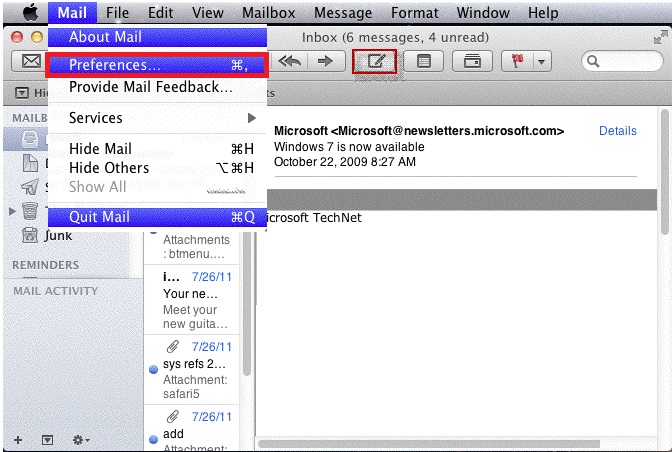Select message with "Attachments : btmenu.…" preview
672x452 pixels.
click(x=191, y=247)
